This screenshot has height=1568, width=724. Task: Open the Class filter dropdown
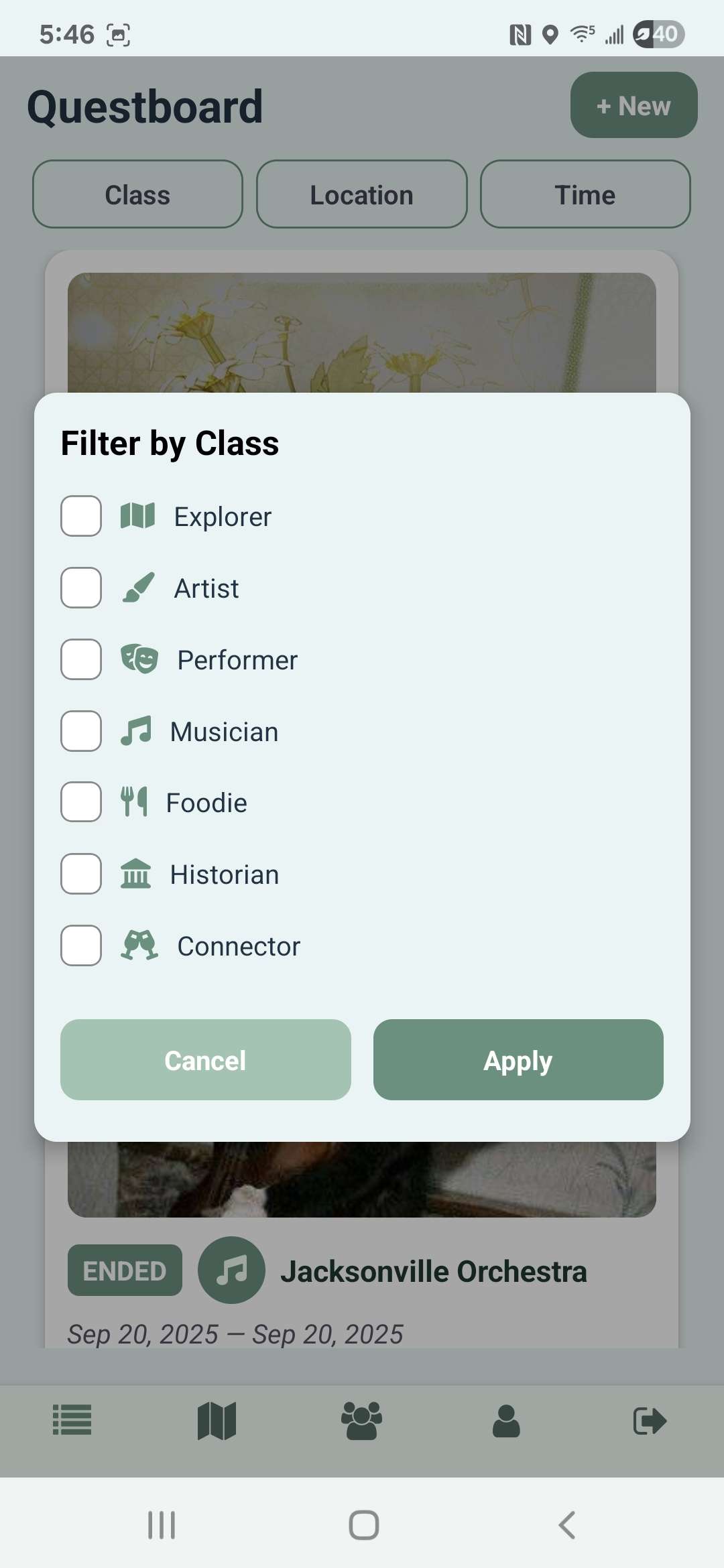pyautogui.click(x=137, y=194)
